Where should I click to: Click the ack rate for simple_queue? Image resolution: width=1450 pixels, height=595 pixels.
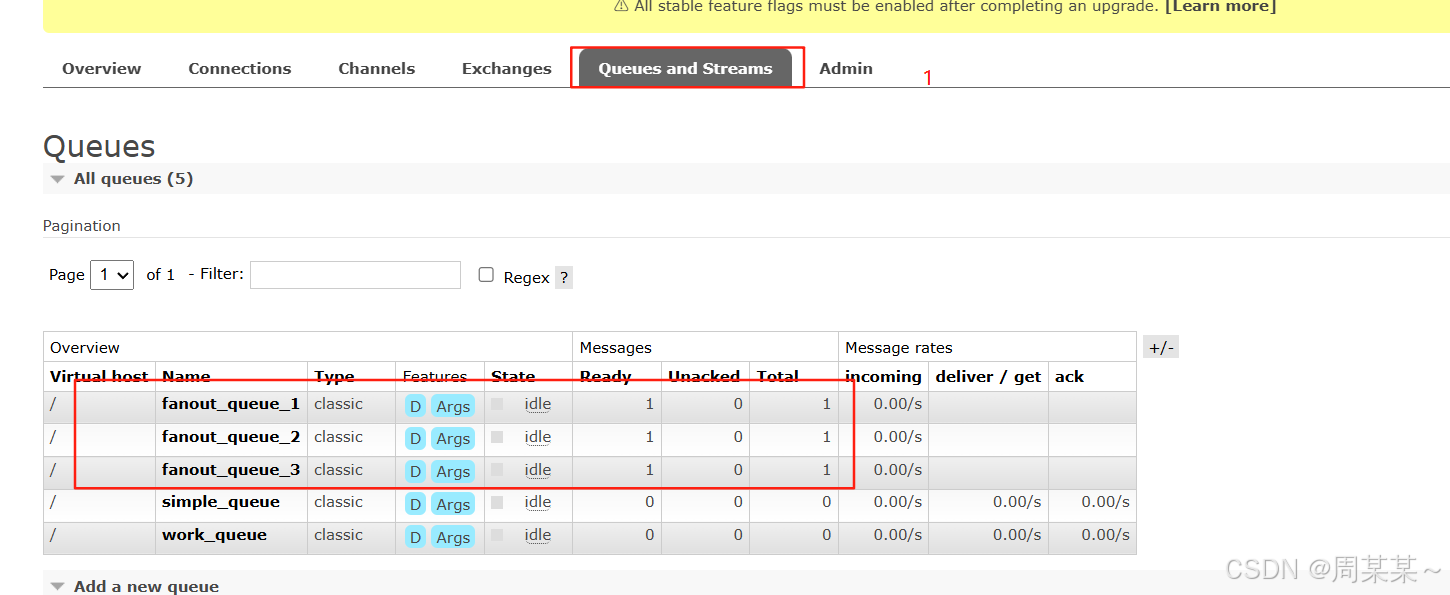point(1105,502)
